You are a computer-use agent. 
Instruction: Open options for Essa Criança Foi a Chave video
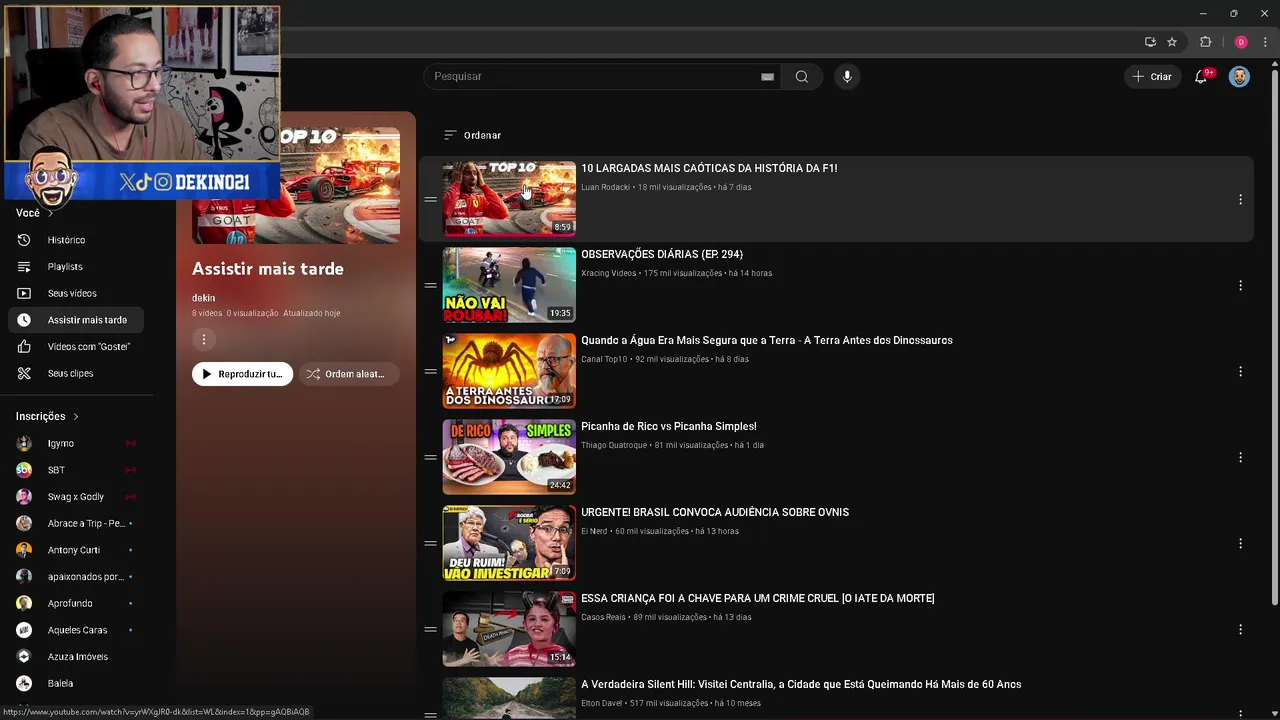click(1240, 630)
